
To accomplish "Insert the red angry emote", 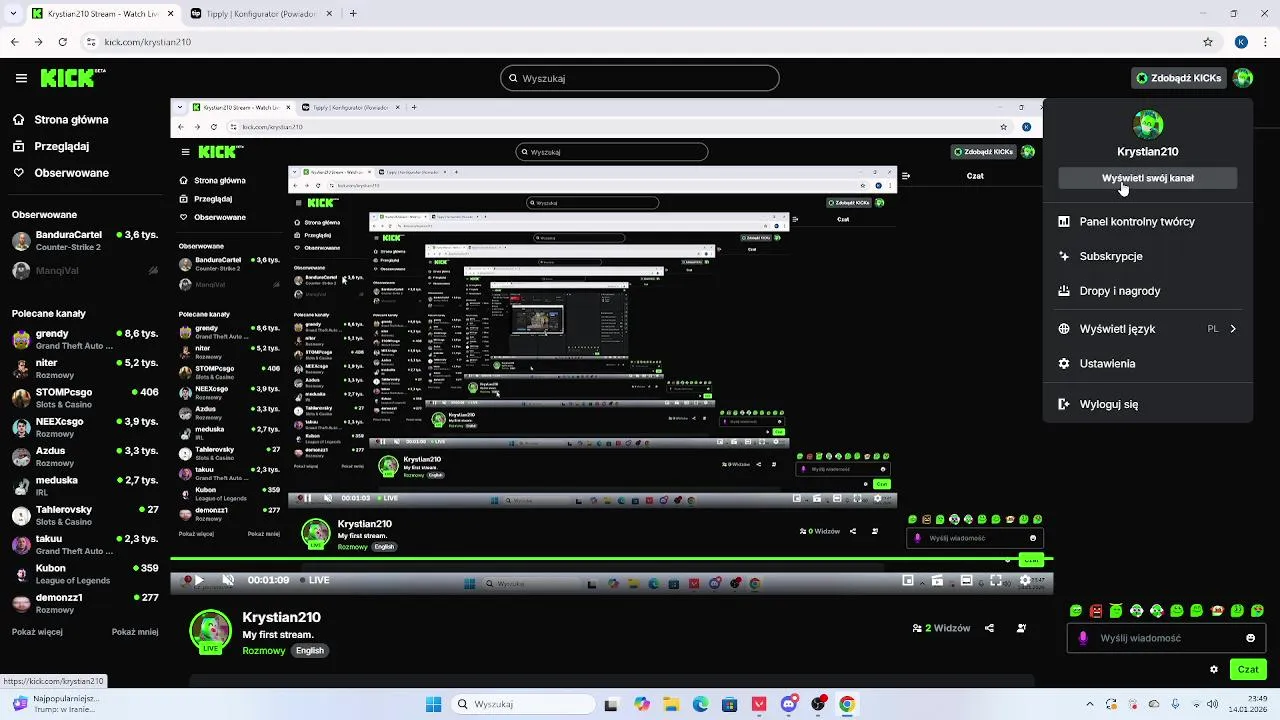I will pyautogui.click(x=1096, y=611).
